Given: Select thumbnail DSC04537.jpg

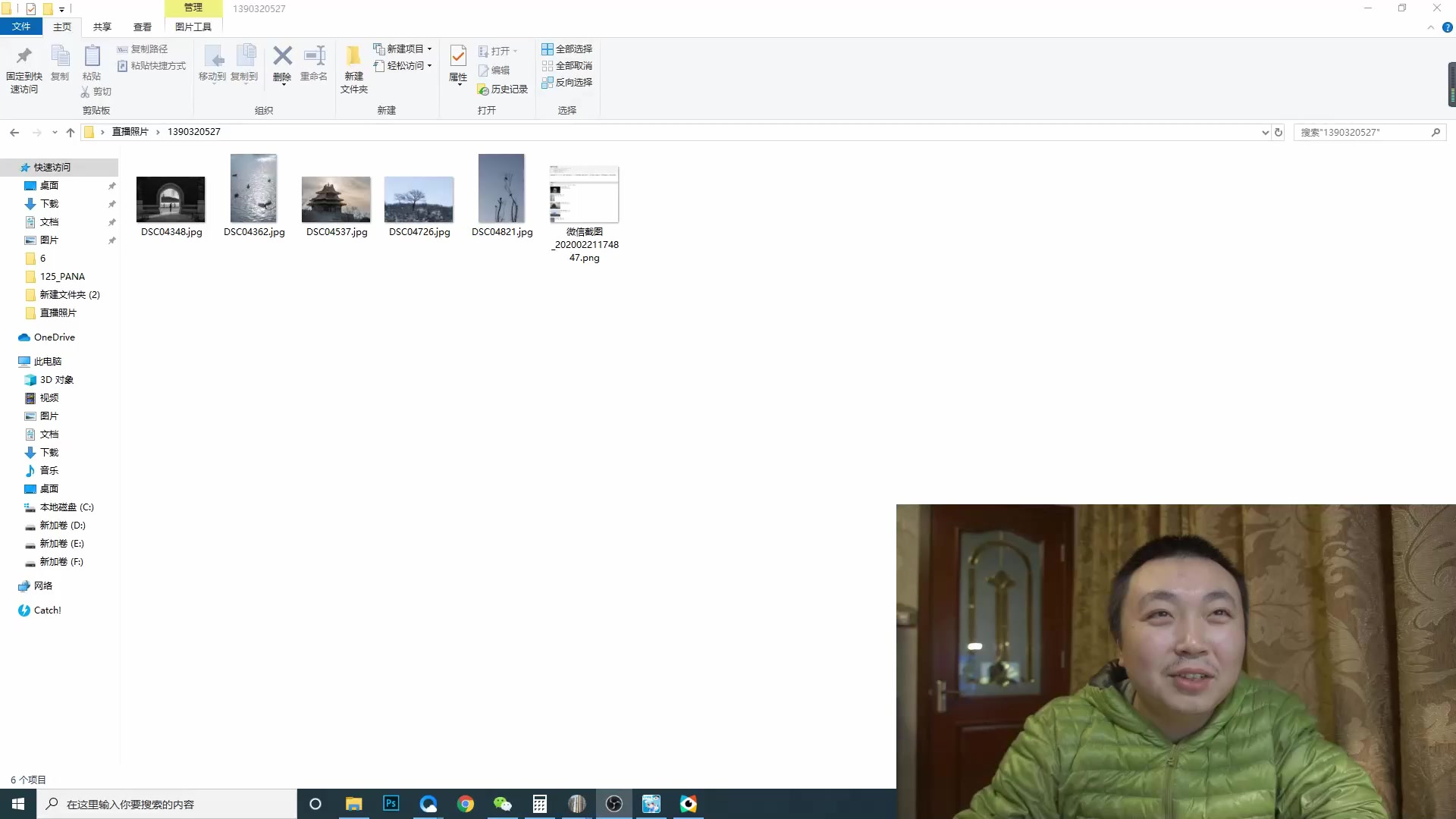Looking at the screenshot, I should coord(337,199).
